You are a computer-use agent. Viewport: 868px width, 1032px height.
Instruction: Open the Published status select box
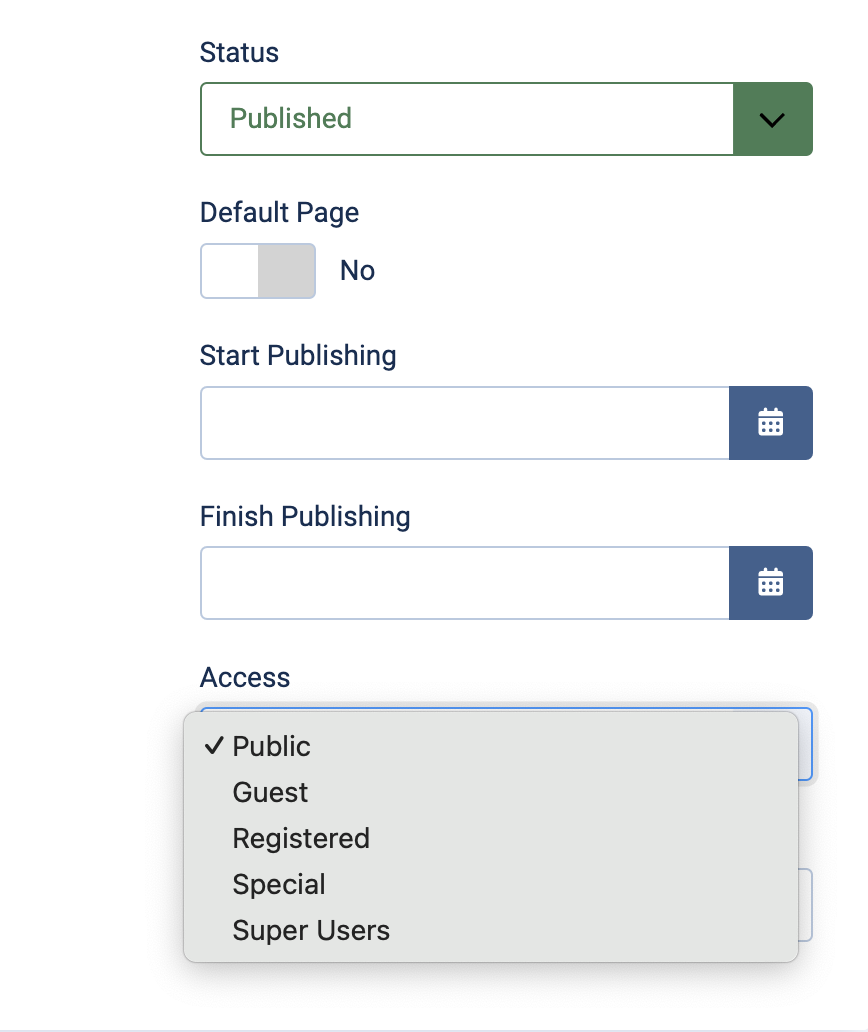coord(467,119)
